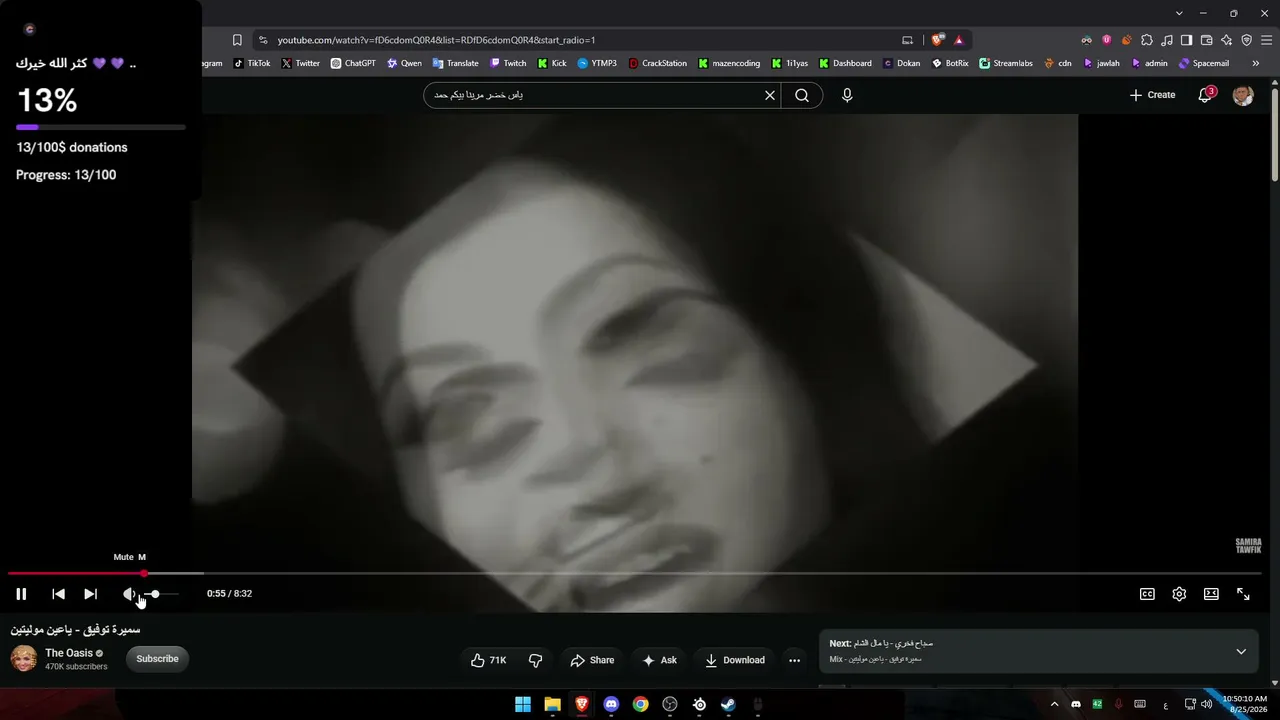Click the video time 0:55 / 8:32
The image size is (1280, 720).
click(x=229, y=594)
